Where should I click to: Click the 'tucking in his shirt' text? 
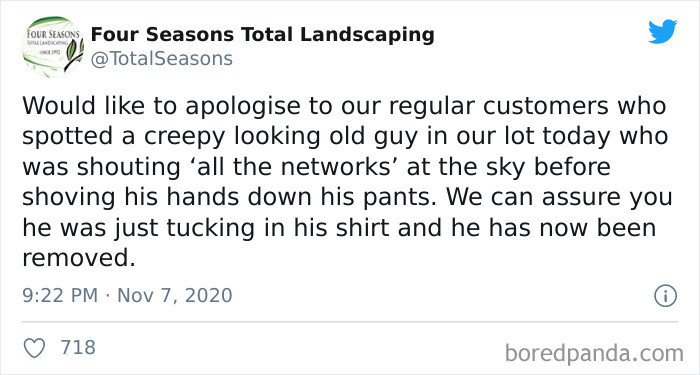(x=279, y=229)
